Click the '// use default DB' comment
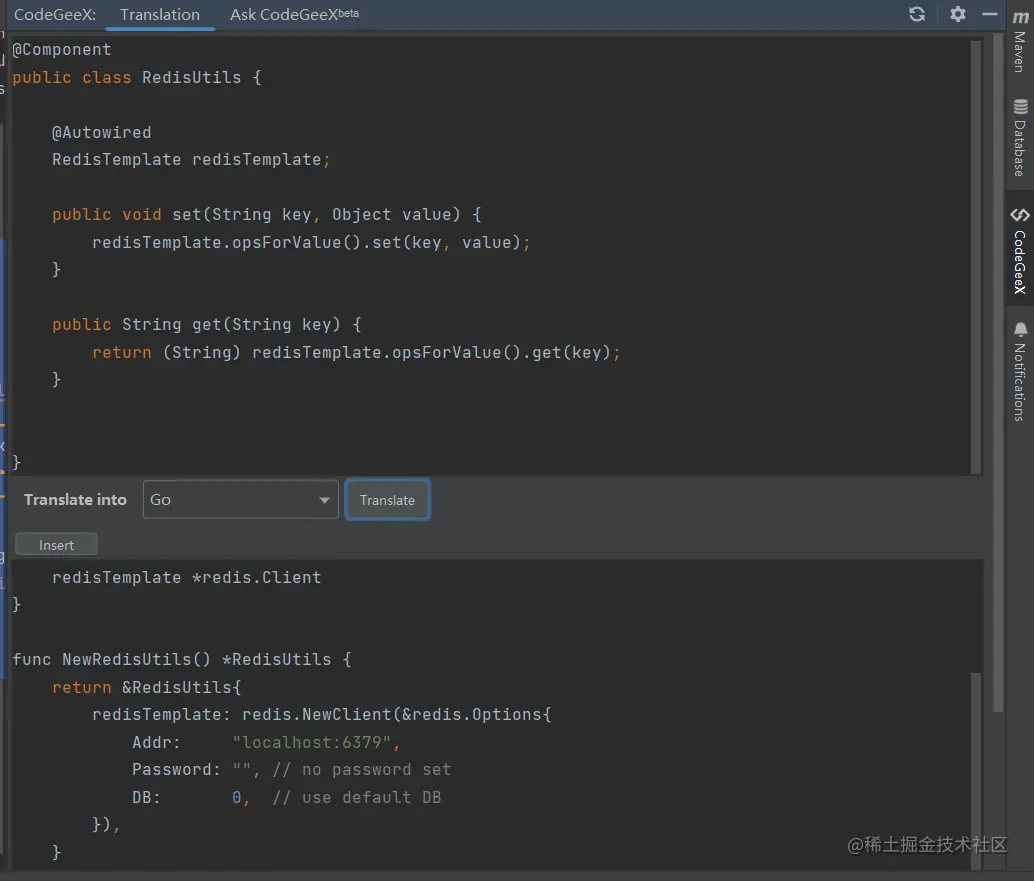This screenshot has width=1034, height=881. [357, 797]
